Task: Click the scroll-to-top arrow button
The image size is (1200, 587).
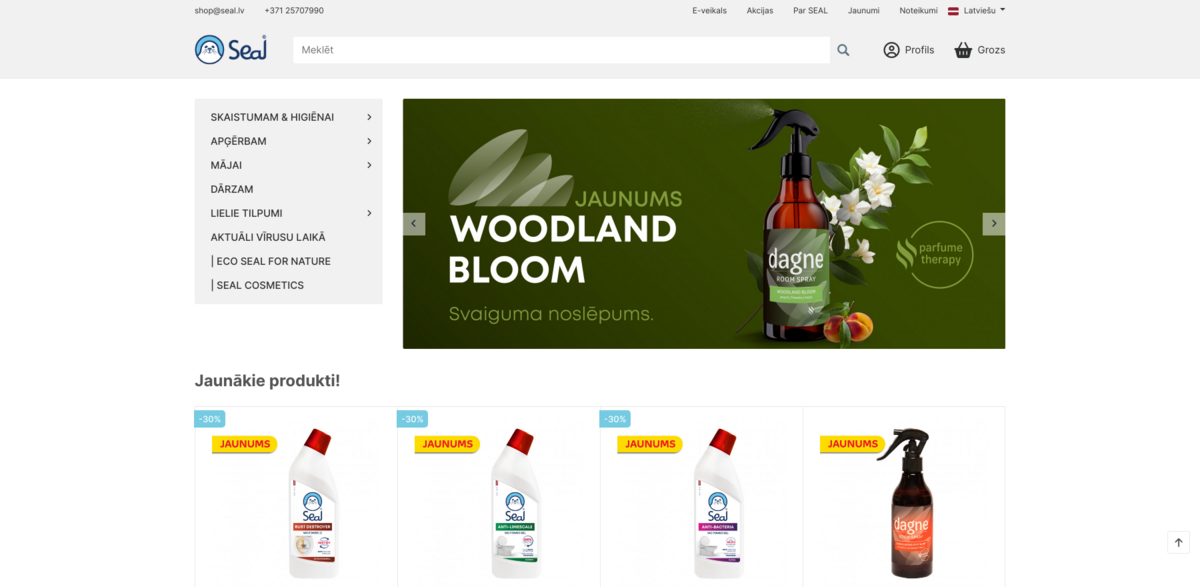Action: click(x=1178, y=542)
